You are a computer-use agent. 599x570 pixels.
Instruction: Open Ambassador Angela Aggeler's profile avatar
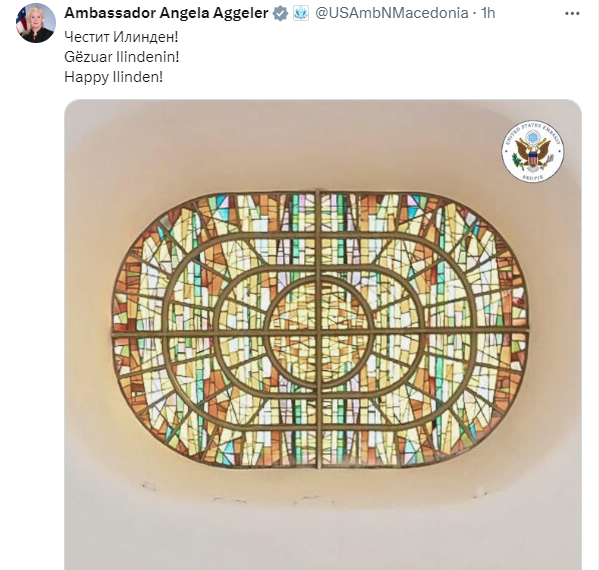36,23
